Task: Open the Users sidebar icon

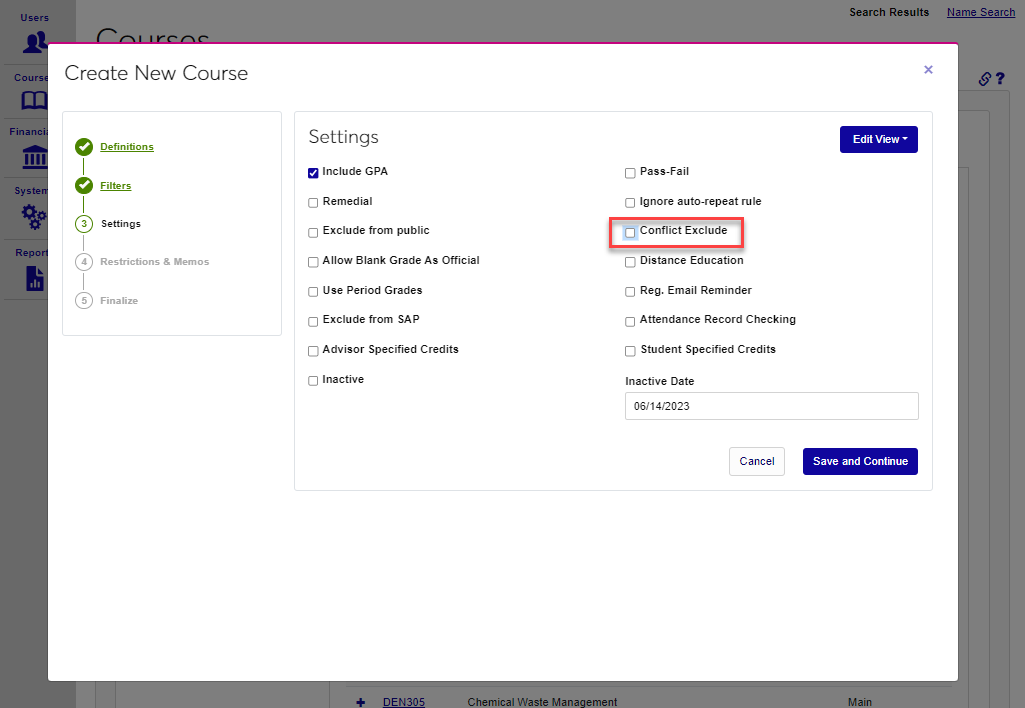Action: tap(35, 42)
